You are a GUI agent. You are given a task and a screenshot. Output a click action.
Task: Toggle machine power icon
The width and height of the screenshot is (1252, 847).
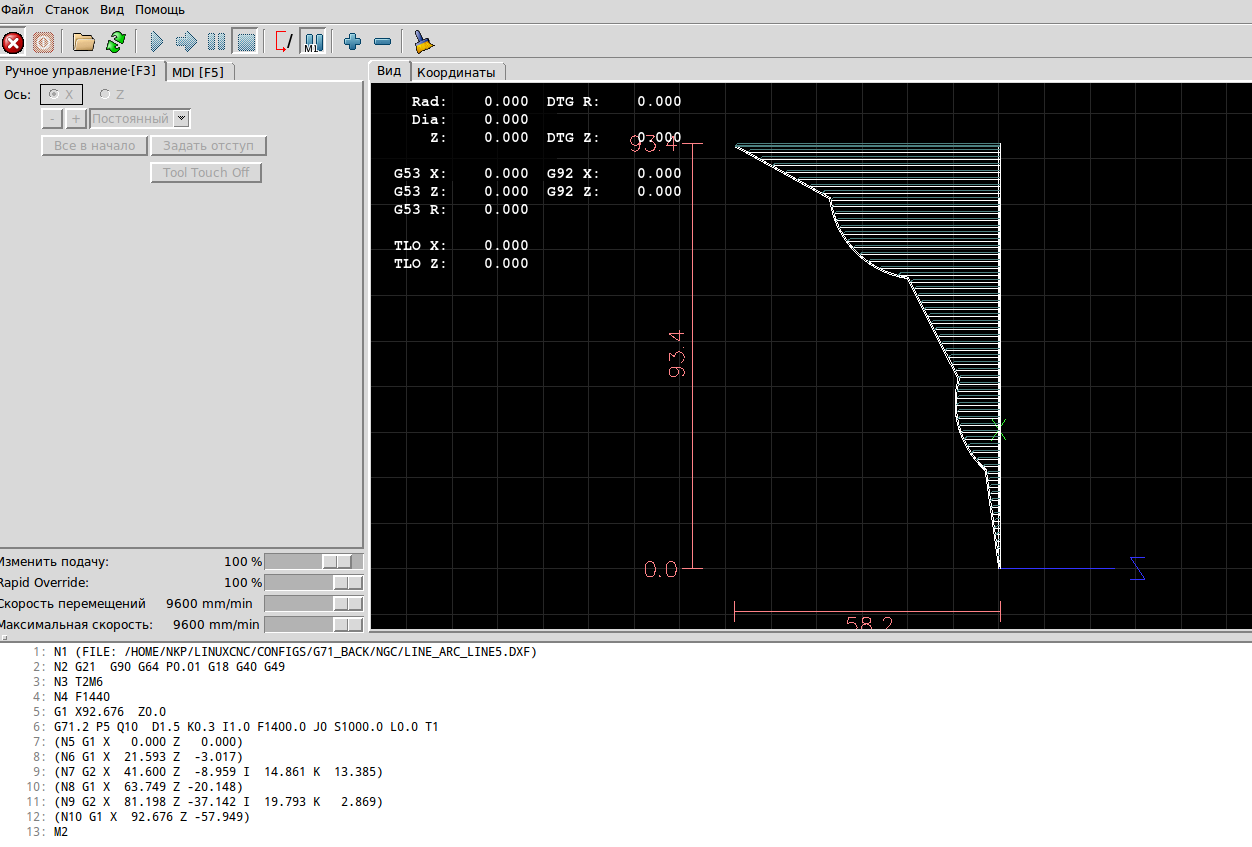(43, 42)
